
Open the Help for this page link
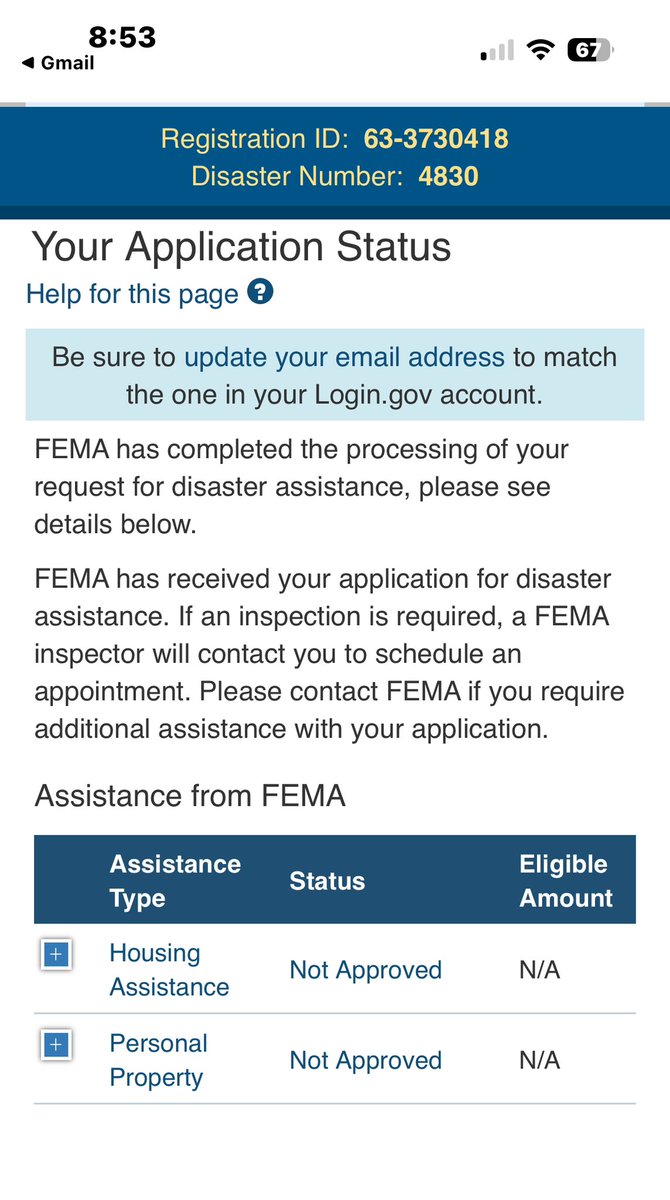click(x=132, y=294)
